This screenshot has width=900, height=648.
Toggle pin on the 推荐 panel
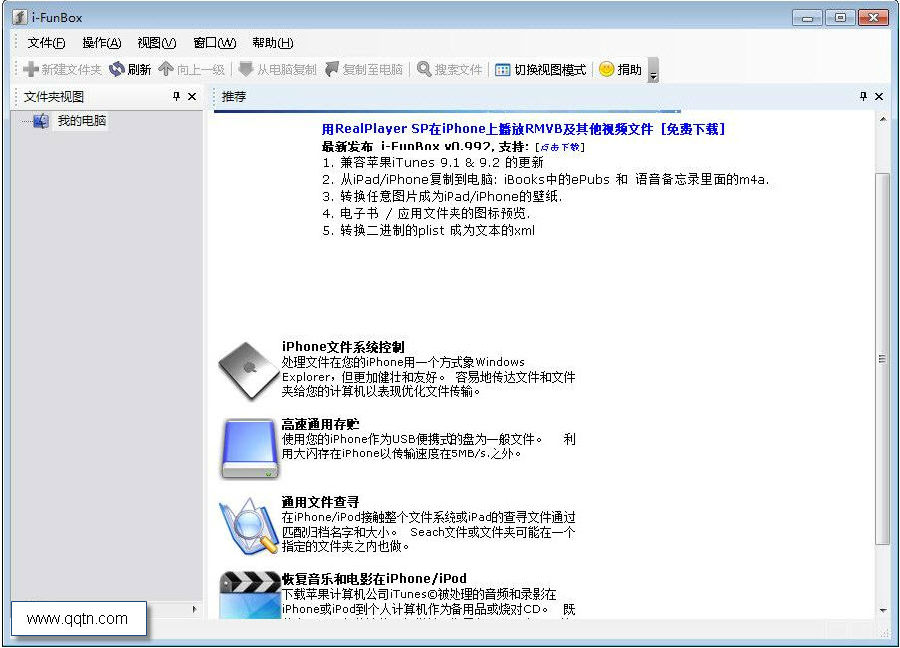click(x=864, y=97)
